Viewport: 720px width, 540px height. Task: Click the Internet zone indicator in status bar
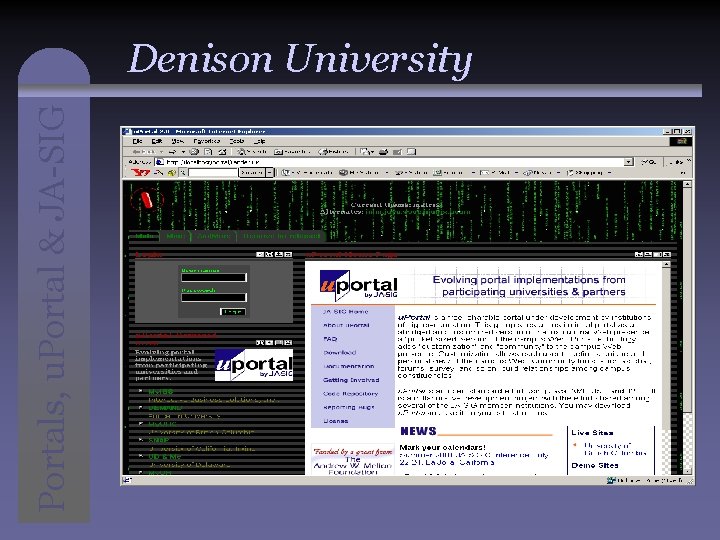[x=645, y=480]
